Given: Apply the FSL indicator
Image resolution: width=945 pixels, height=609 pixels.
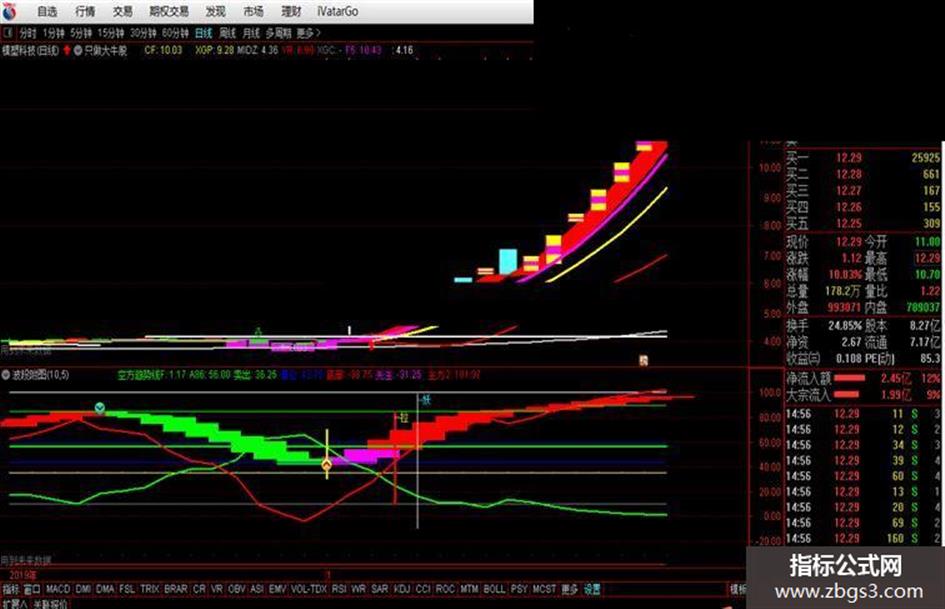Looking at the screenshot, I should [127, 589].
